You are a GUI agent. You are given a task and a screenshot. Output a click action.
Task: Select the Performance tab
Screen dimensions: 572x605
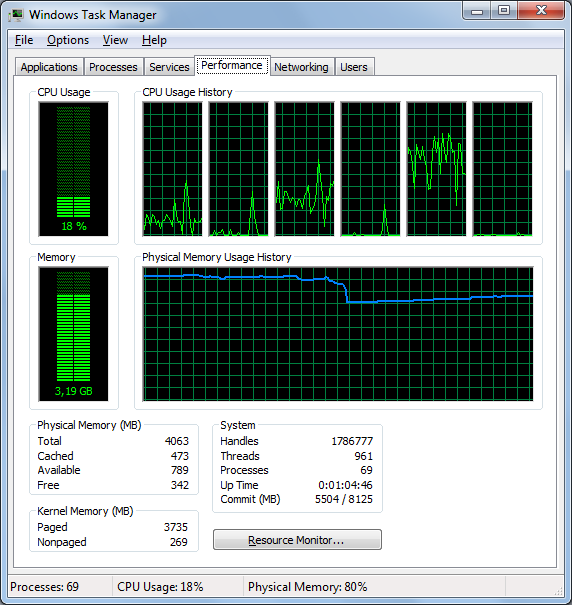(x=232, y=66)
